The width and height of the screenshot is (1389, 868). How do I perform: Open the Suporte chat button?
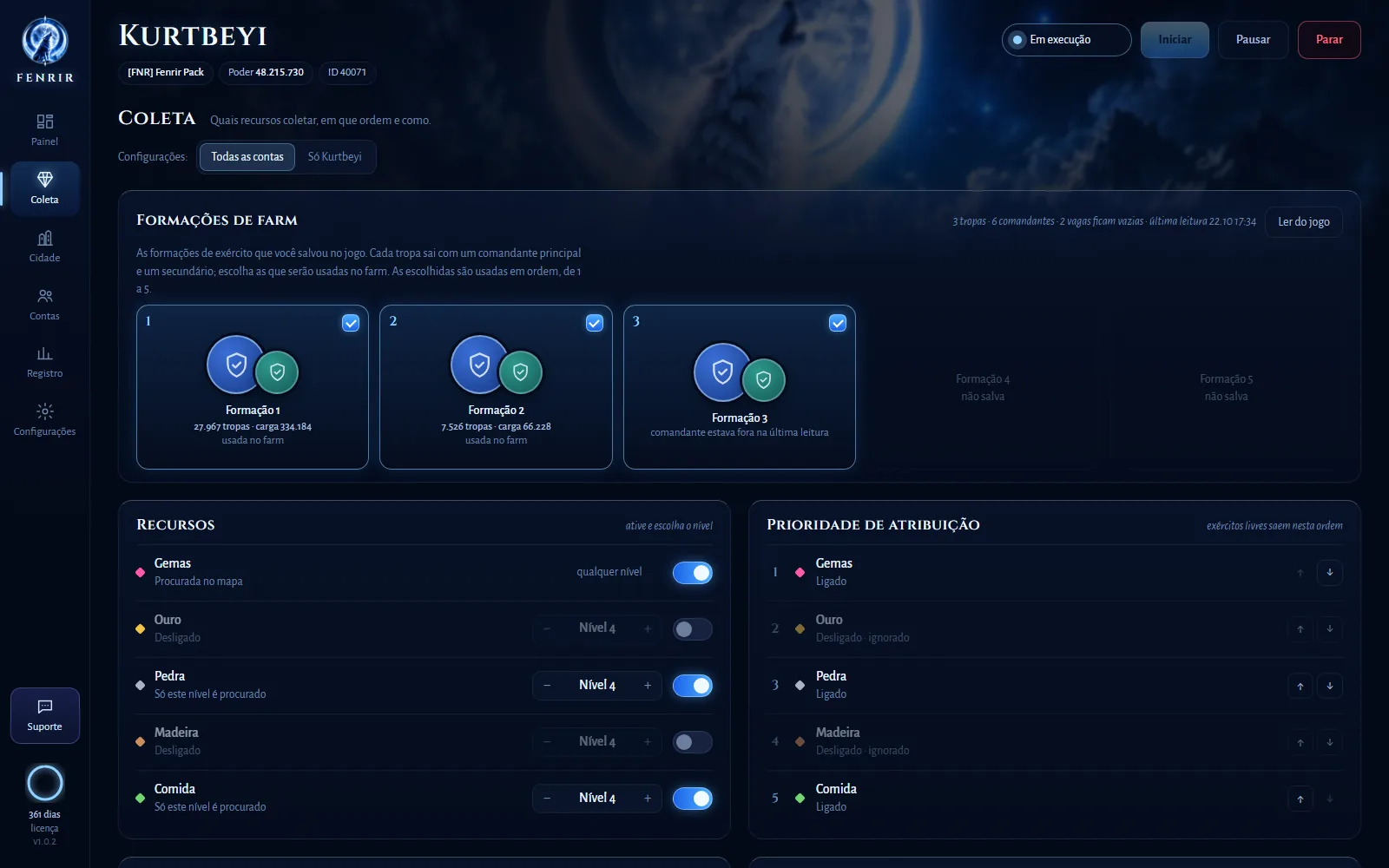point(44,715)
